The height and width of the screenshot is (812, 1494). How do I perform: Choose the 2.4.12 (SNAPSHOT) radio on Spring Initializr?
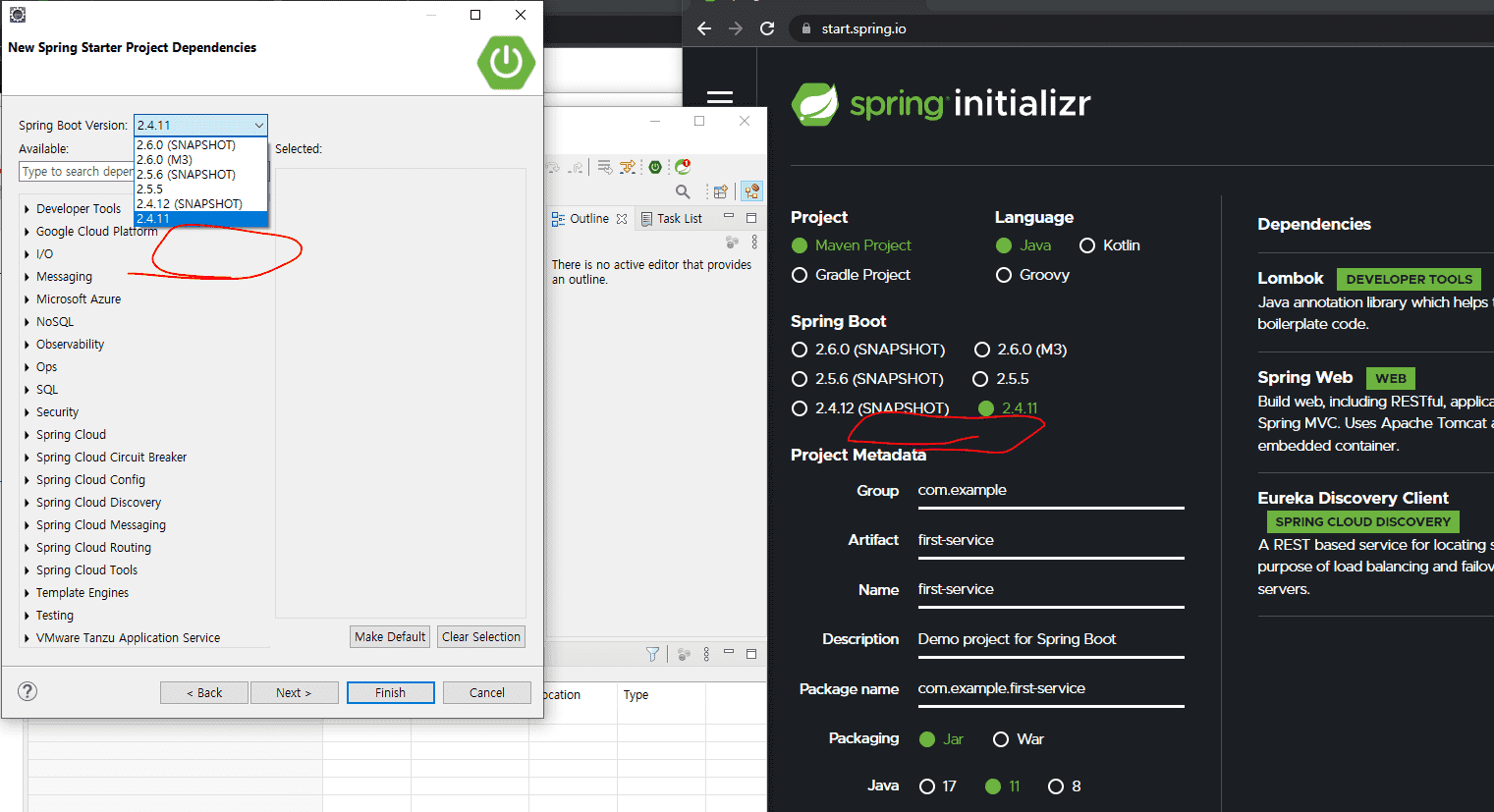coord(800,408)
